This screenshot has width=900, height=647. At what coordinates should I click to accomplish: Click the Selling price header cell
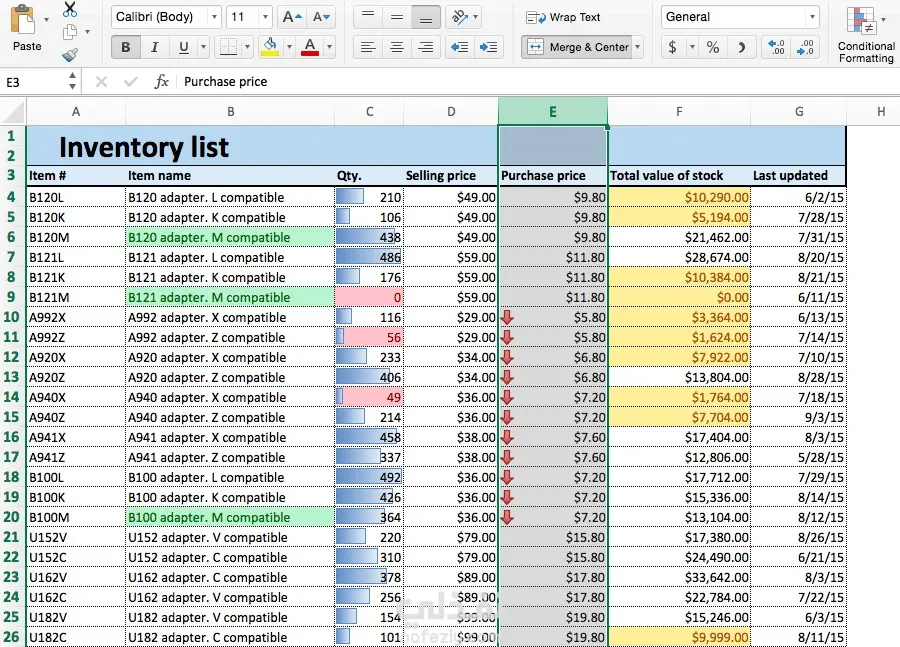451,175
